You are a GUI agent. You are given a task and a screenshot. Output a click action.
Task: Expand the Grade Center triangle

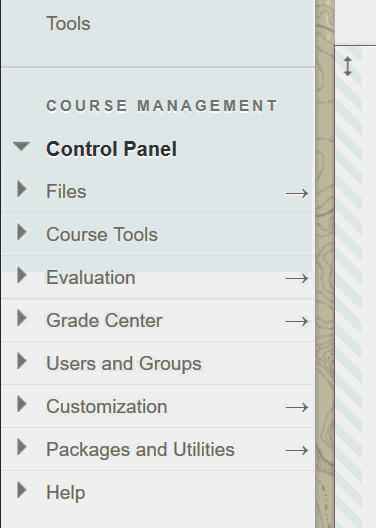click(22, 318)
